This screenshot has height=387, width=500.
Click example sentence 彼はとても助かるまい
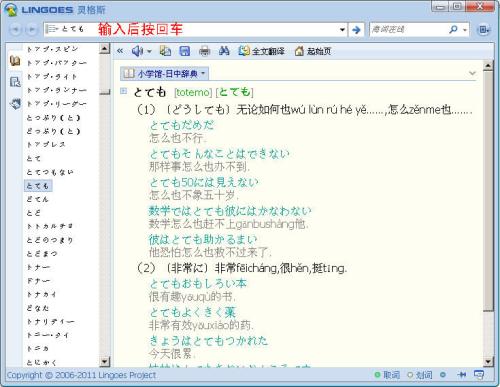point(203,239)
